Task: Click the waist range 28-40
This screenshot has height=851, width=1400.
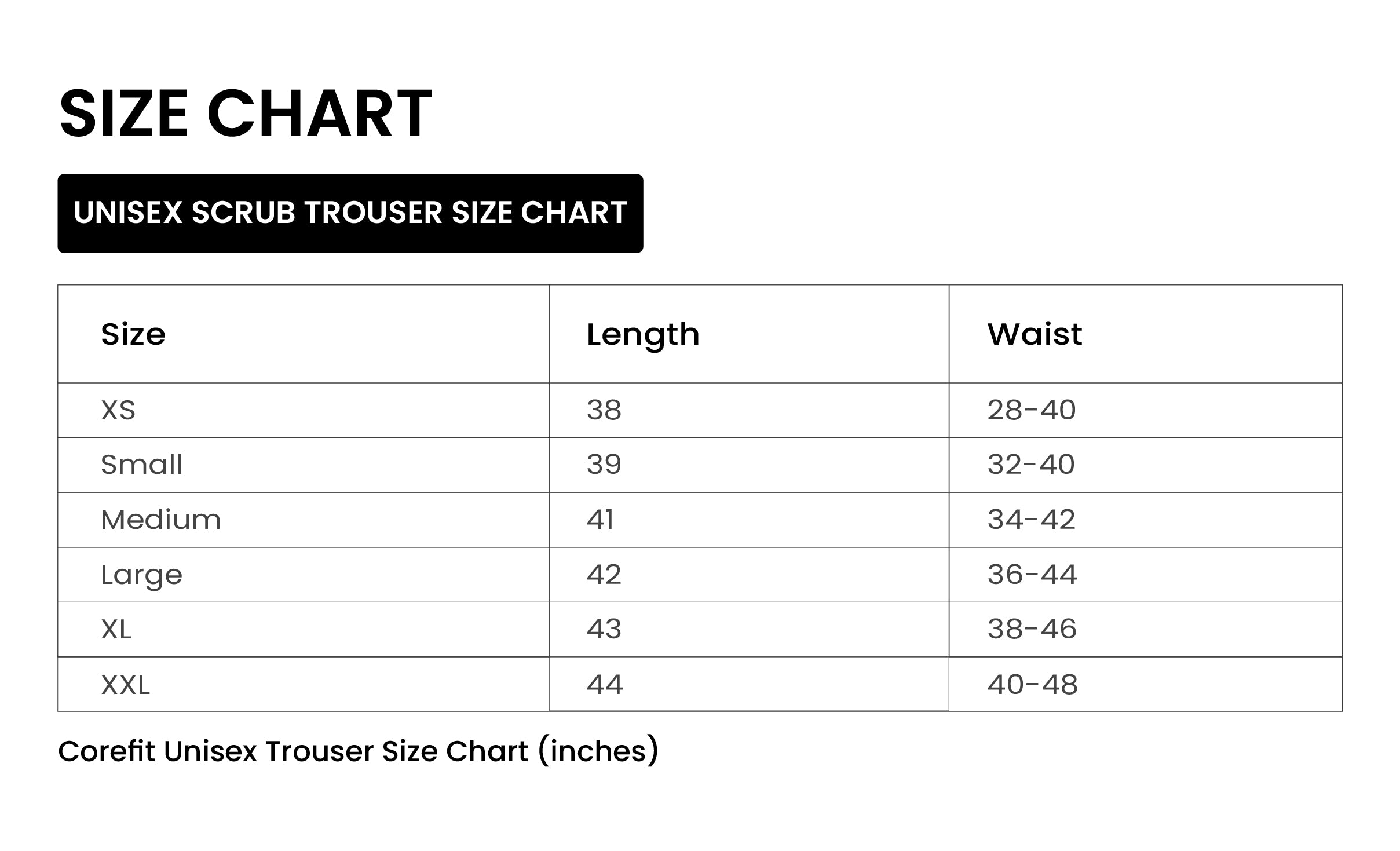Action: [1031, 410]
